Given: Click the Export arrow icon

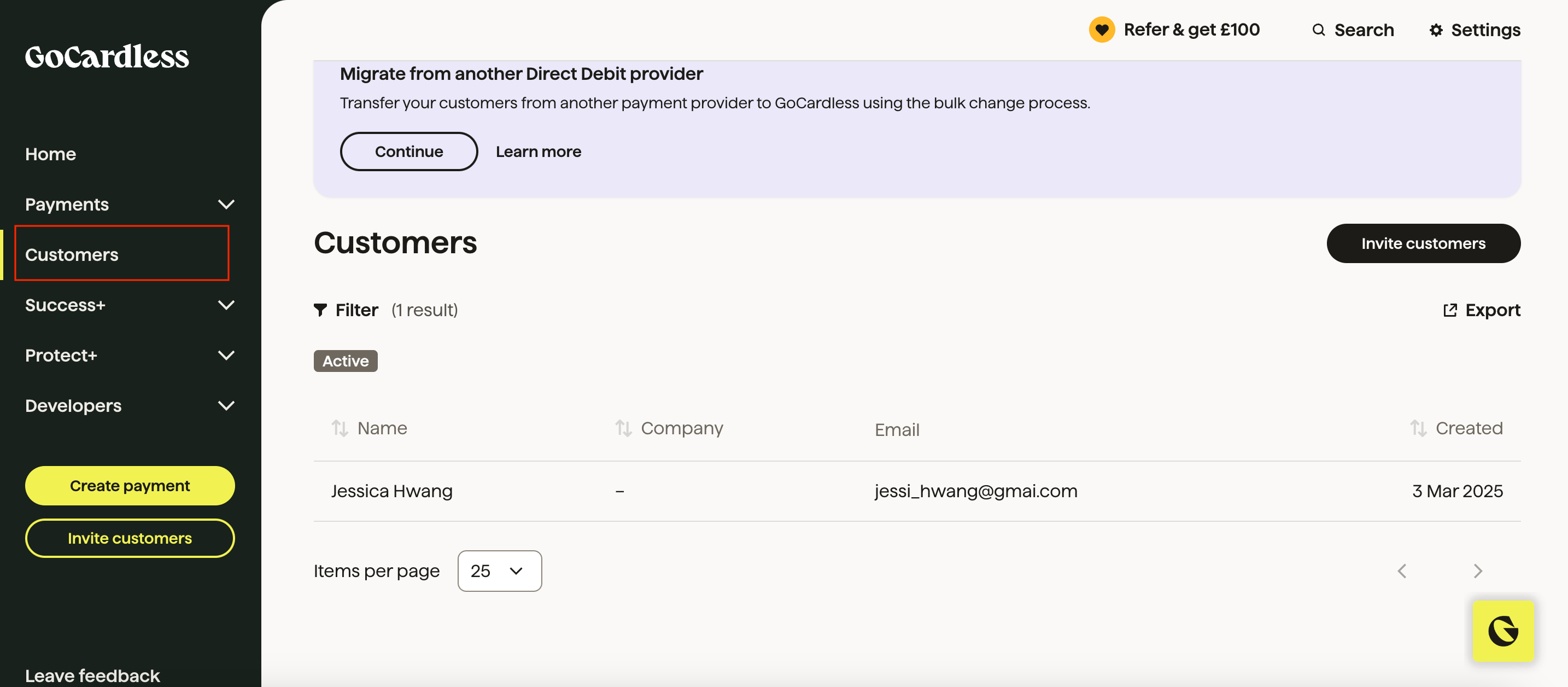Looking at the screenshot, I should click(x=1450, y=310).
